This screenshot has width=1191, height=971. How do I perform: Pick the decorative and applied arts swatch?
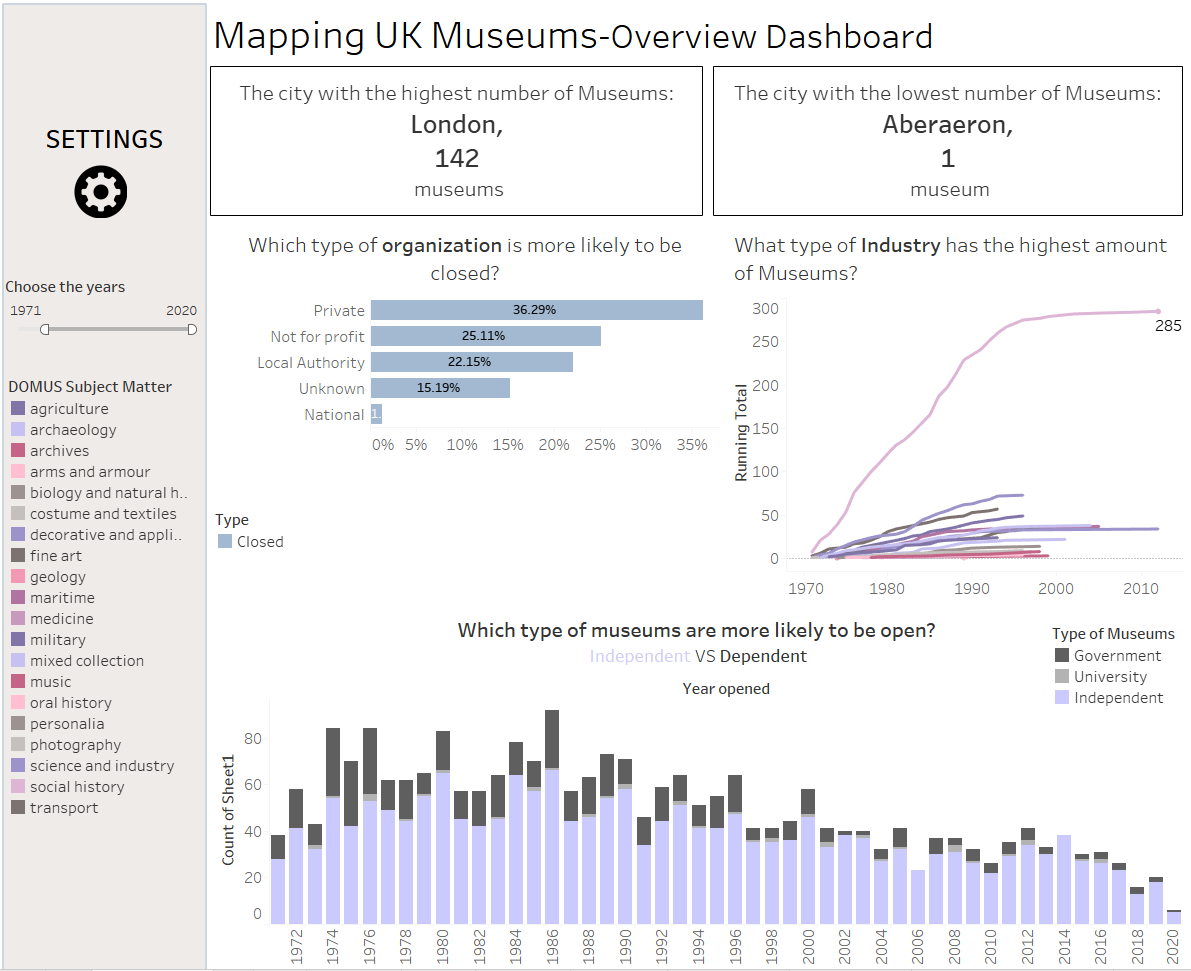pos(18,535)
